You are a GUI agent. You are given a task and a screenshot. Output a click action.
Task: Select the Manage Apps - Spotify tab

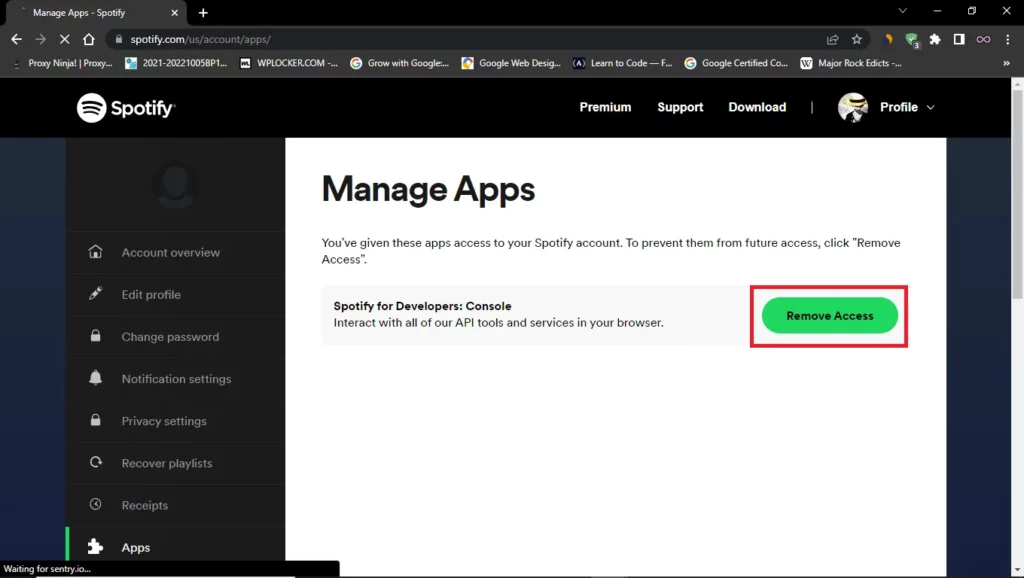tap(95, 12)
